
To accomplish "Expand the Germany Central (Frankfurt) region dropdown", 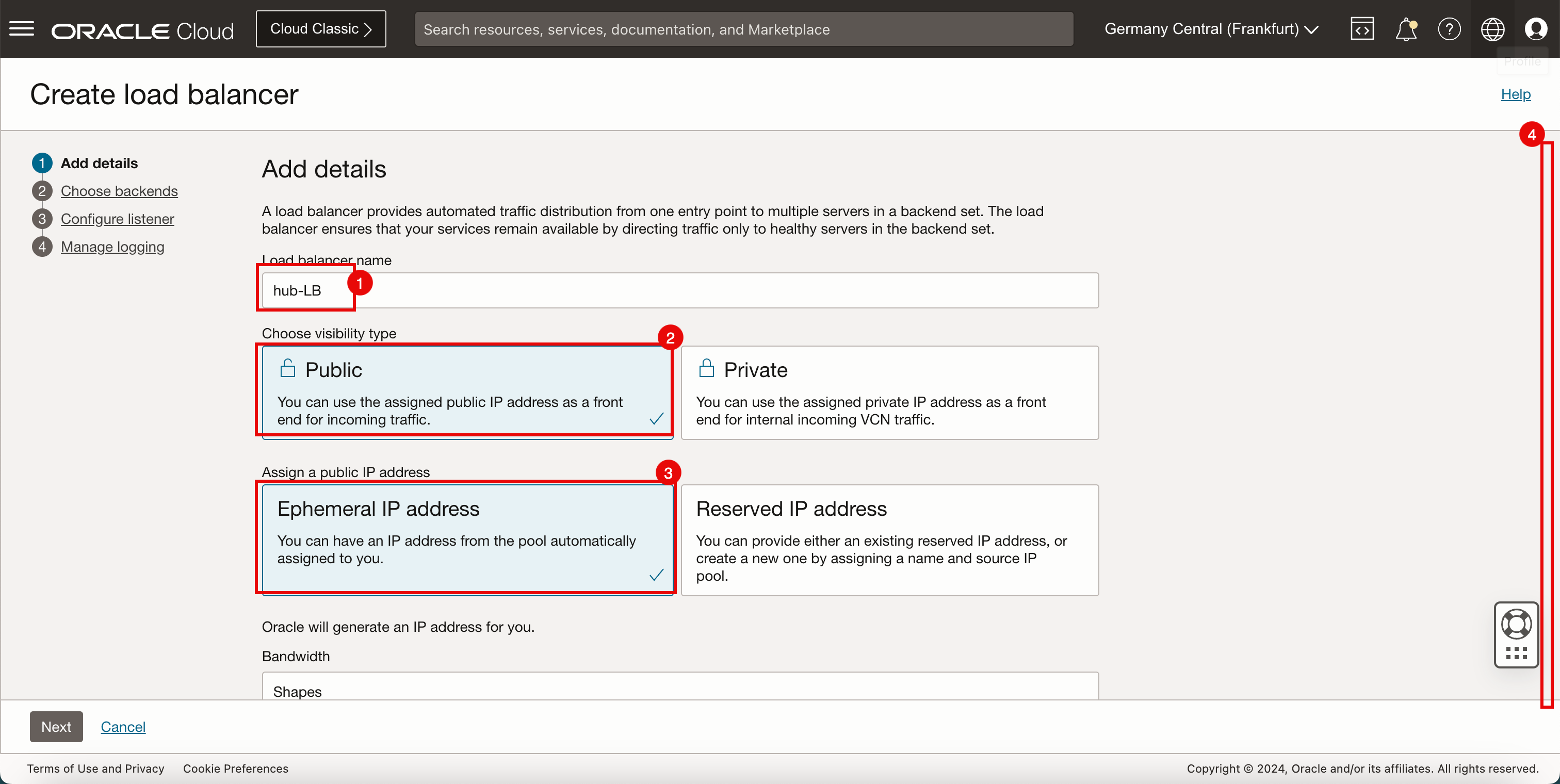I will pyautogui.click(x=1211, y=28).
